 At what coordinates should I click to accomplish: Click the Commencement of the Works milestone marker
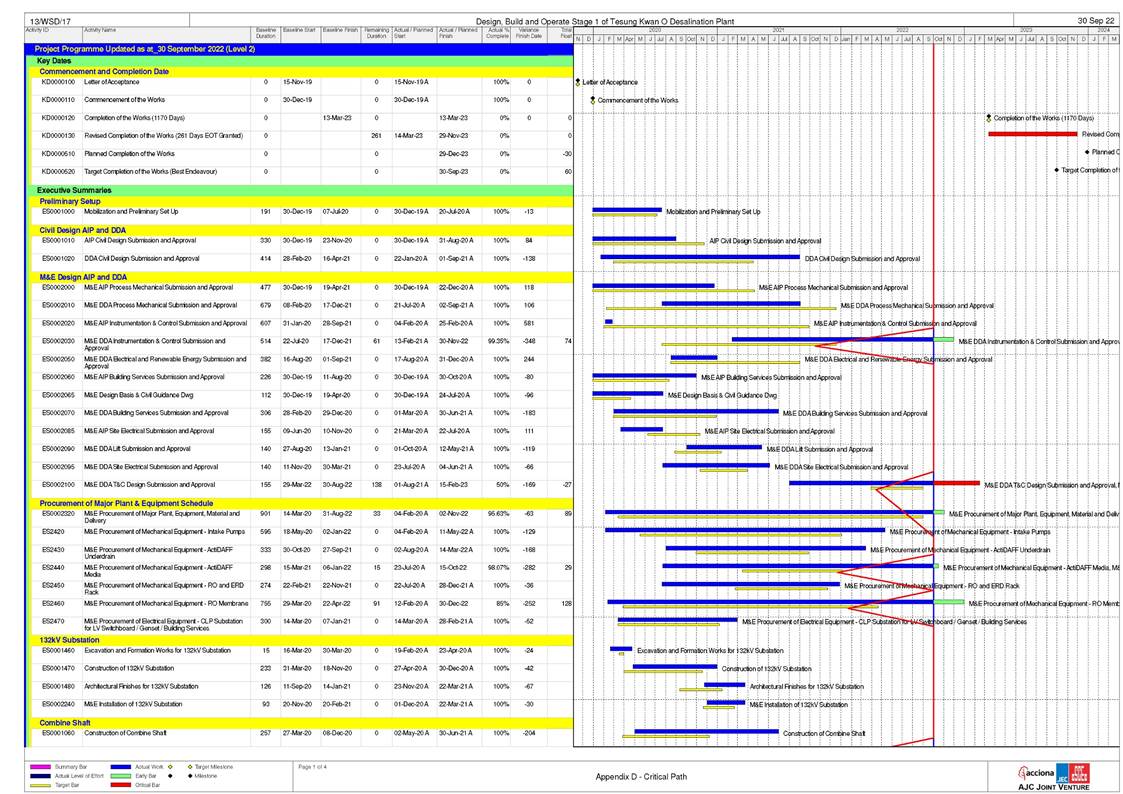click(x=593, y=100)
